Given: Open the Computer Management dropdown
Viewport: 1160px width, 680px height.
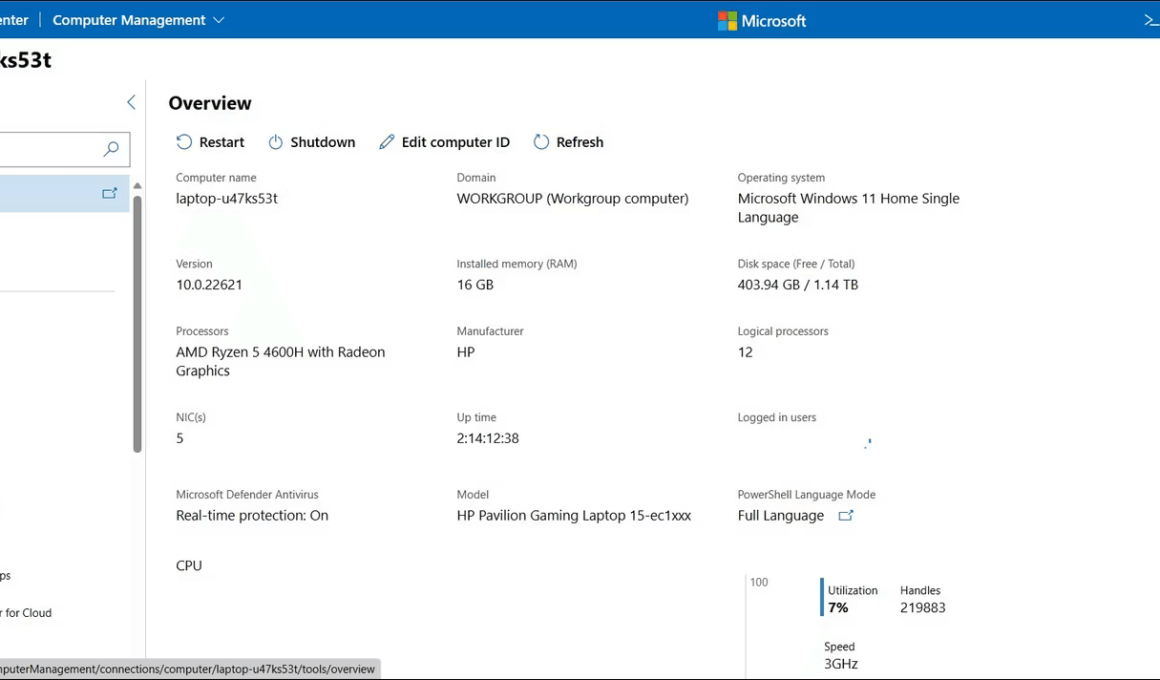Looking at the screenshot, I should coord(138,20).
